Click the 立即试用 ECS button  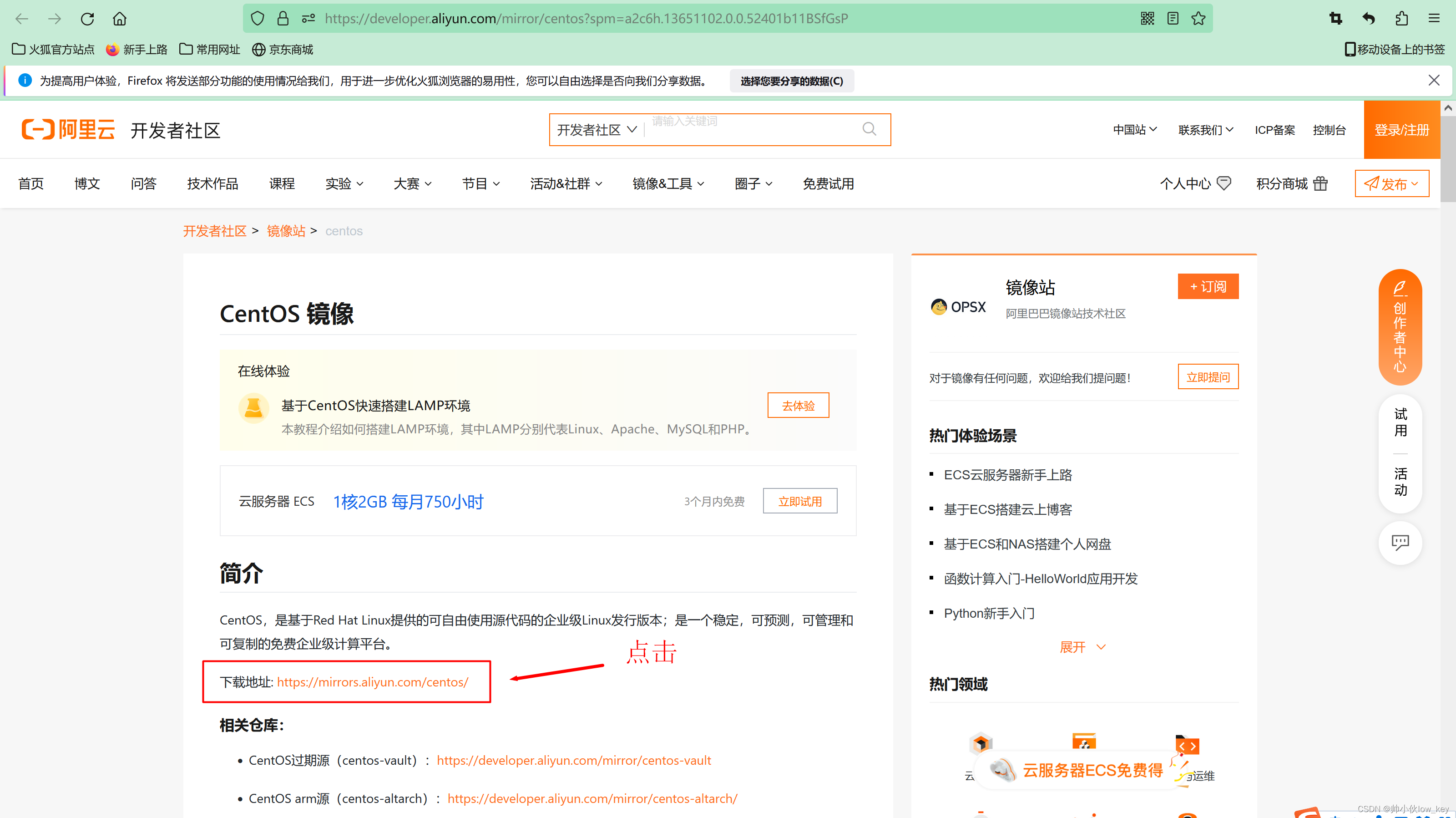pyautogui.click(x=800, y=501)
